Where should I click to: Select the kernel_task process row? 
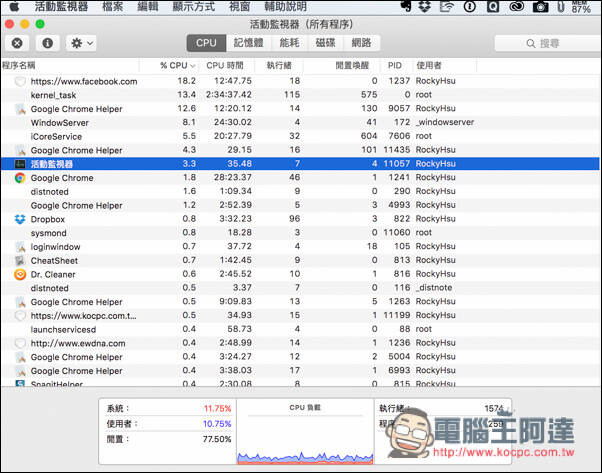pos(300,95)
